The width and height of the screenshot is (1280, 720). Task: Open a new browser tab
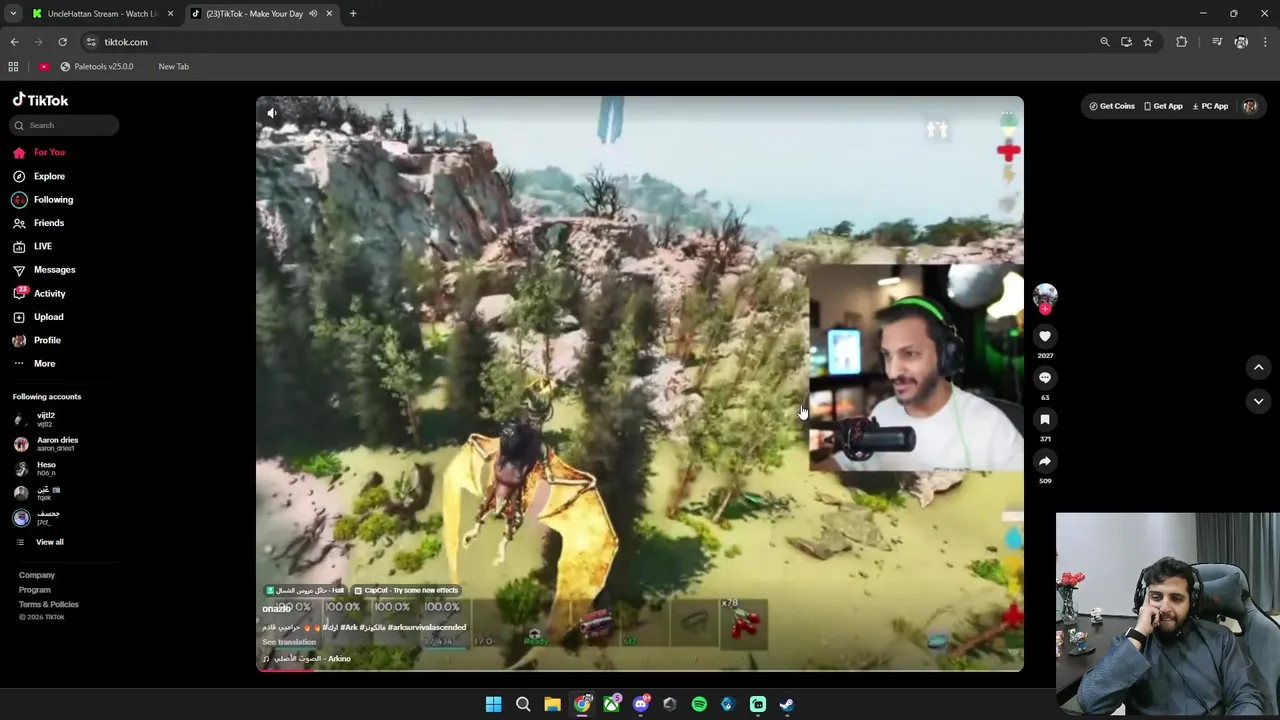point(353,14)
